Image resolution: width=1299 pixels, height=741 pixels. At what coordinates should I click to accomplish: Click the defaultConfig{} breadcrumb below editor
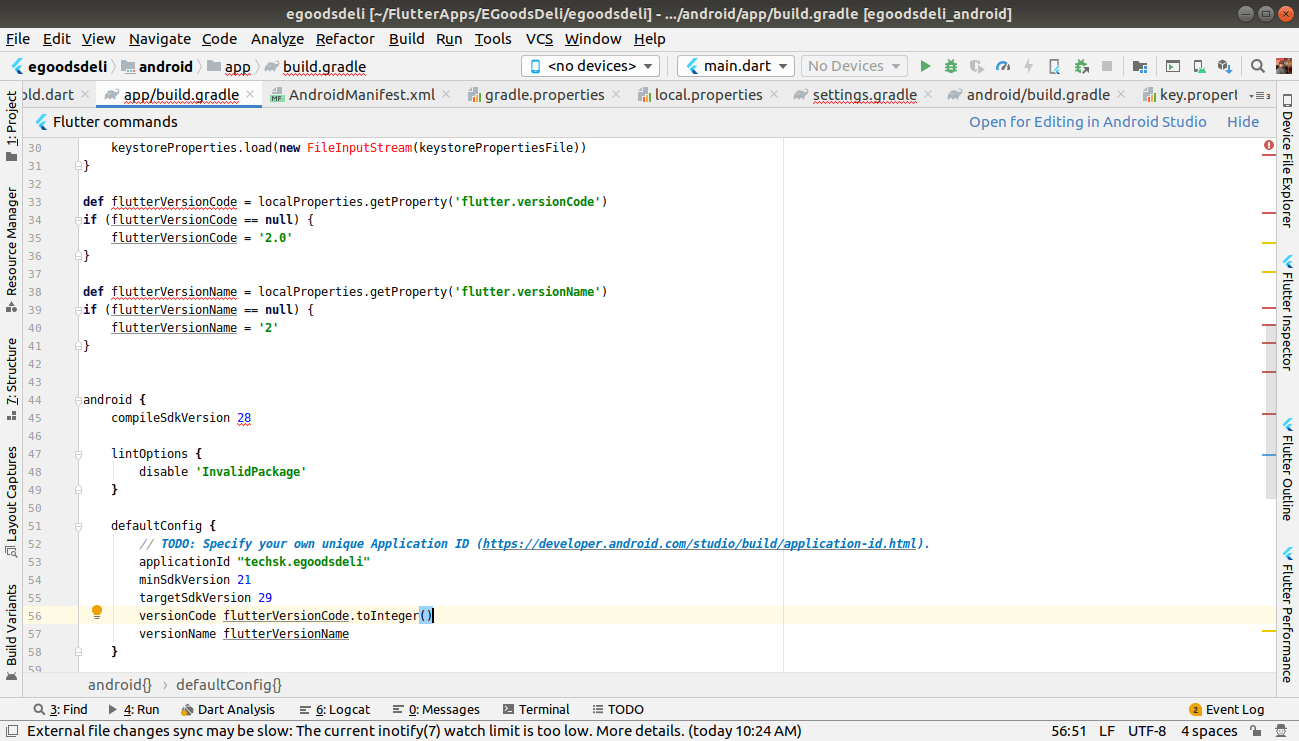229,685
